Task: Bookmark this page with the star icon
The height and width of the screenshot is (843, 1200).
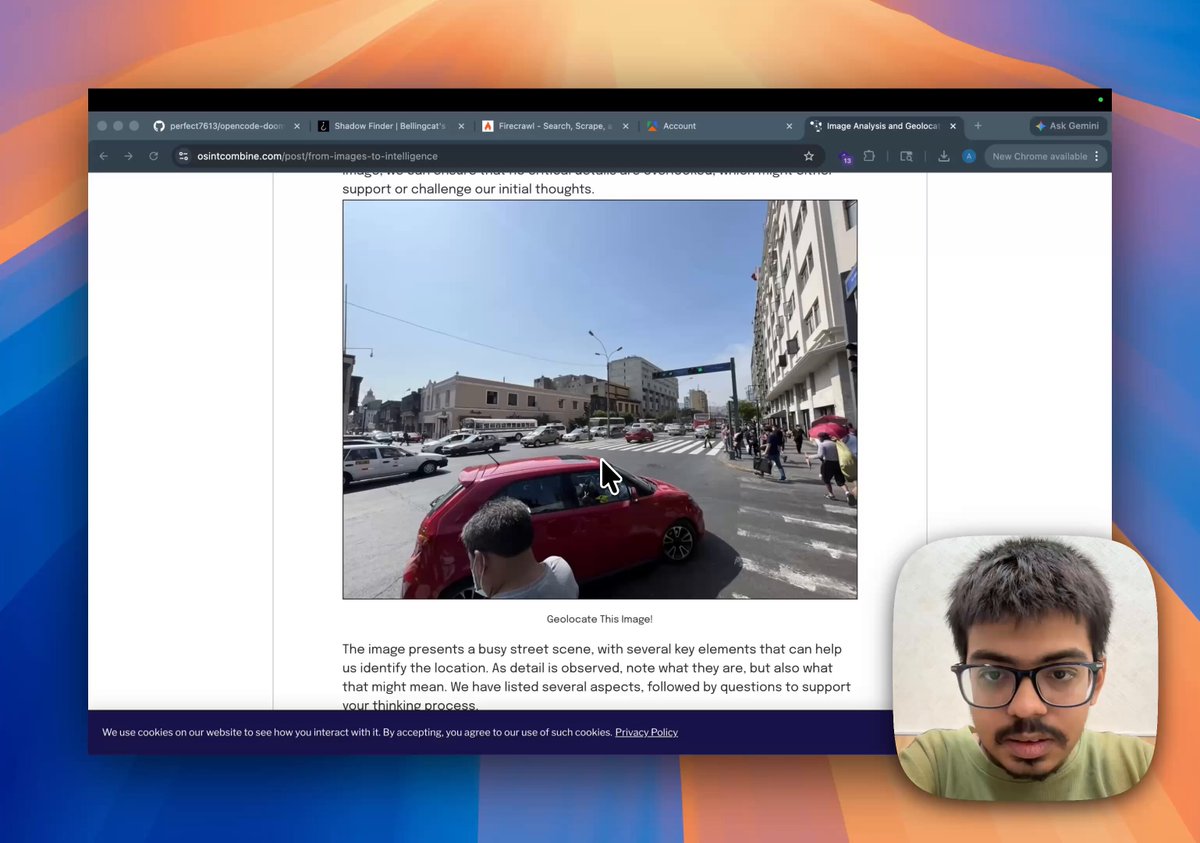Action: [809, 156]
